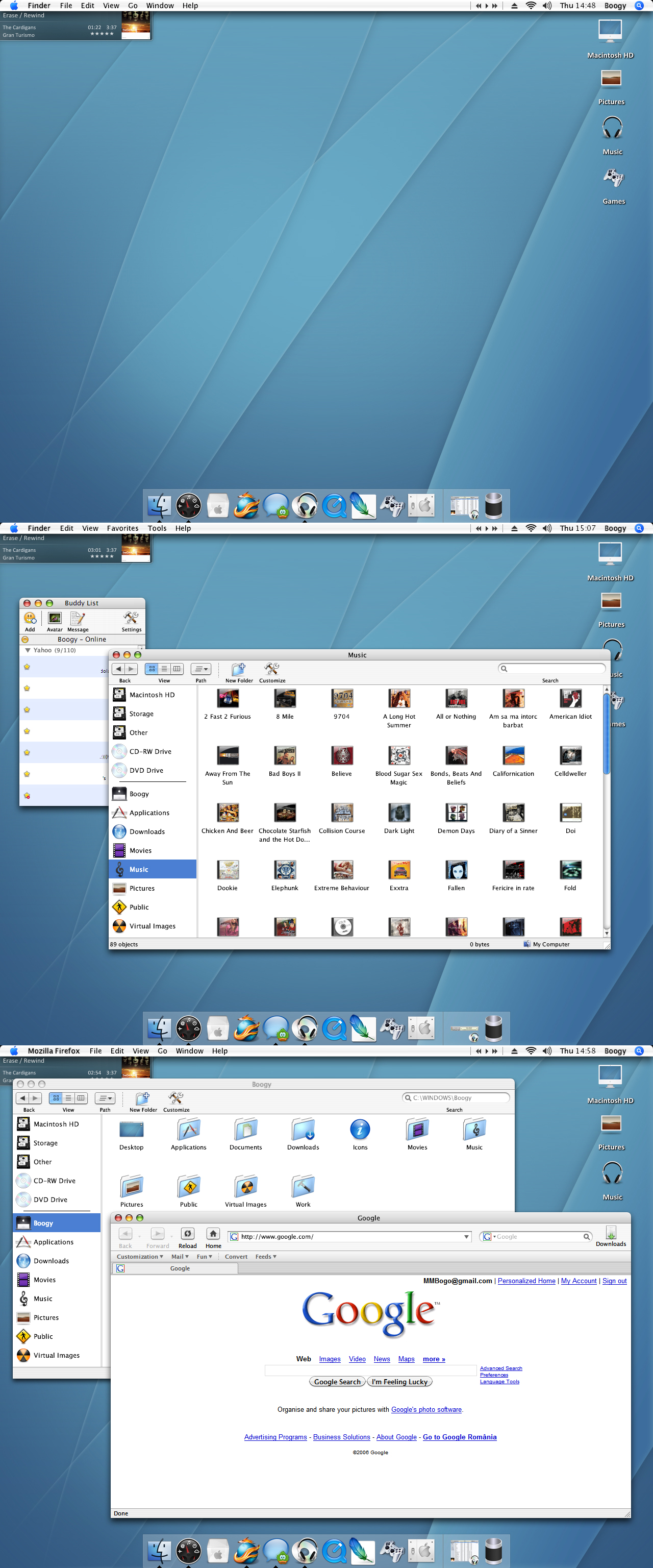This screenshot has height=1568, width=653.
Task: Open Macintosh HD in Music window sidebar
Action: click(153, 695)
